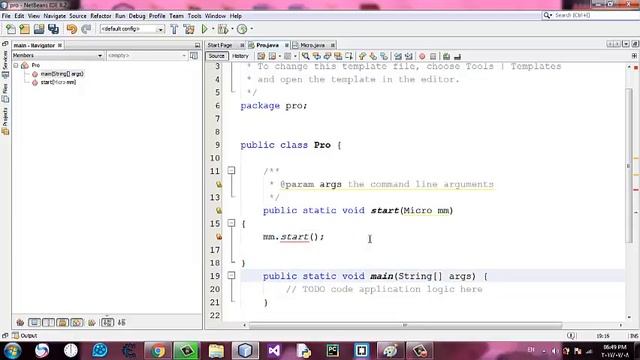Toggle Show Inherited Members filter in Navigator
Viewport: 640px width, 360px height.
[x=20, y=322]
